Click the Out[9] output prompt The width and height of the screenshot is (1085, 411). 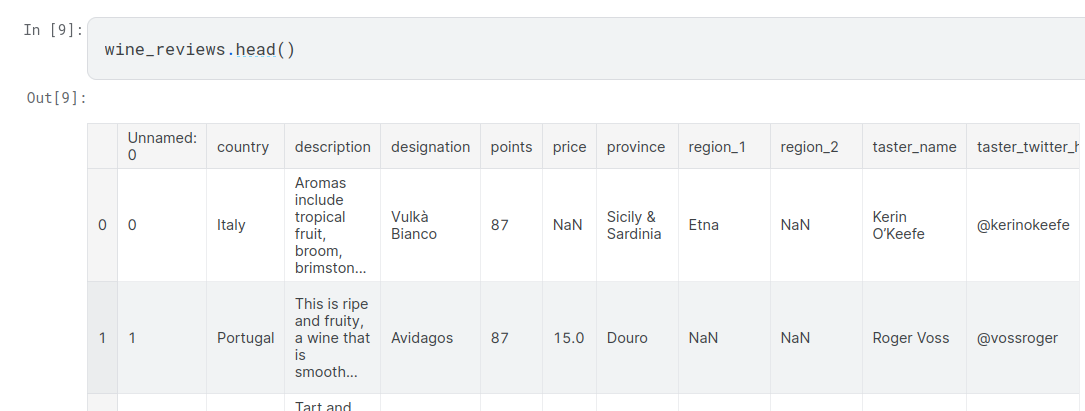click(57, 97)
